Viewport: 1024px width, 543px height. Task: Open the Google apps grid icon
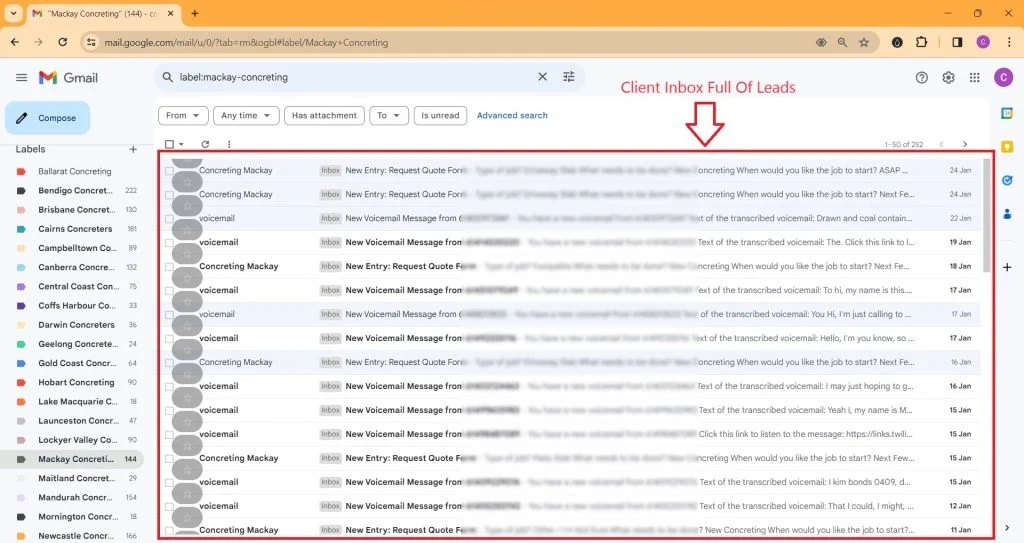tap(975, 78)
